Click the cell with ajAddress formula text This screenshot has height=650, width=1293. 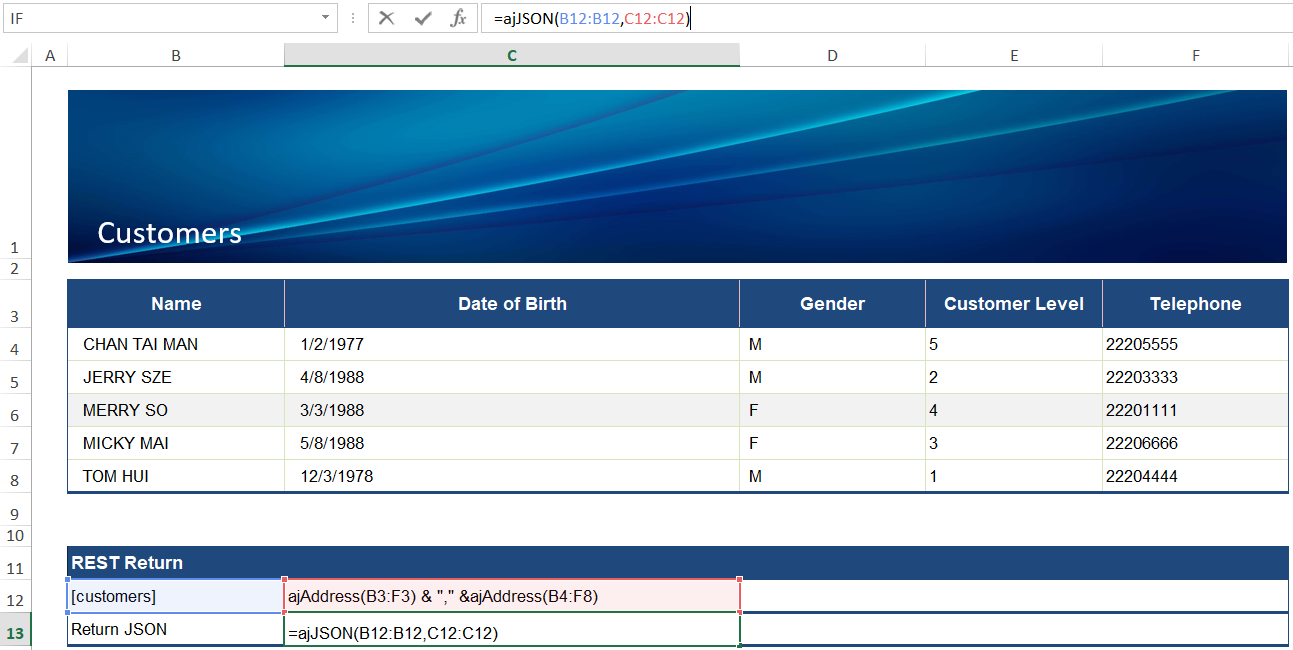[x=512, y=597]
